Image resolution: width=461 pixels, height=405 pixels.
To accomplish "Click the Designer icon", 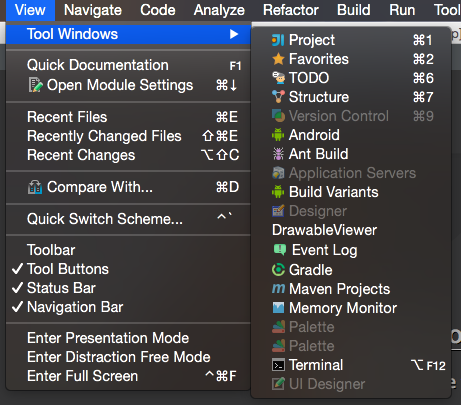I will [x=278, y=211].
